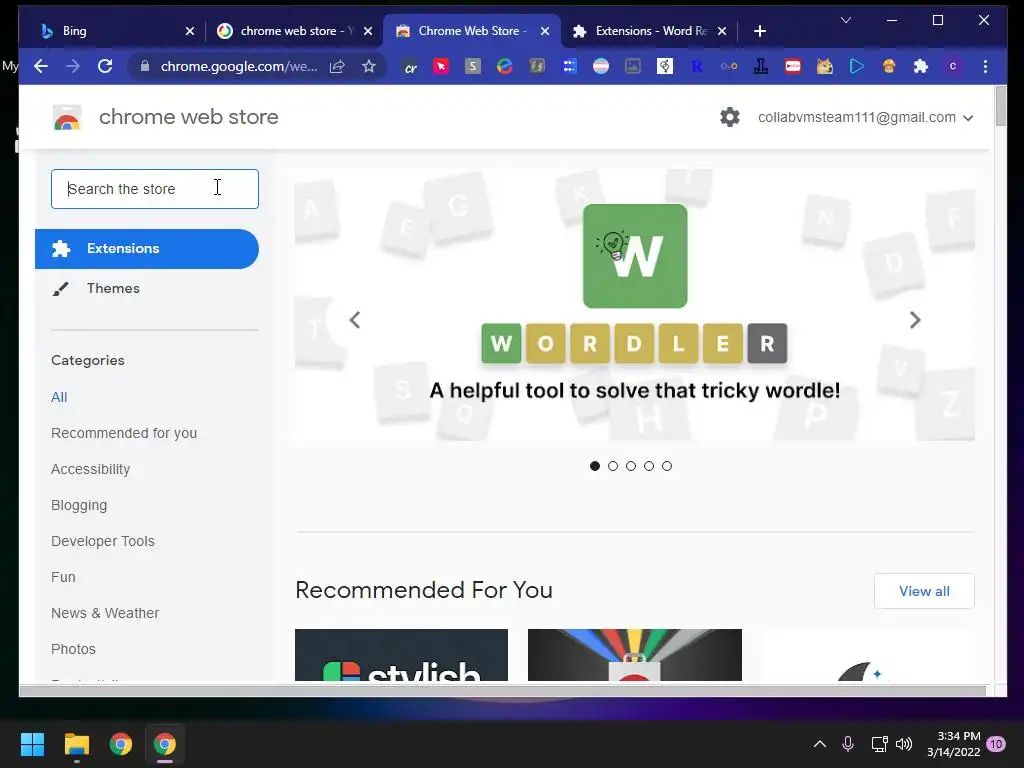The image size is (1024, 768).
Task: Open the web store settings gear
Action: (x=729, y=117)
